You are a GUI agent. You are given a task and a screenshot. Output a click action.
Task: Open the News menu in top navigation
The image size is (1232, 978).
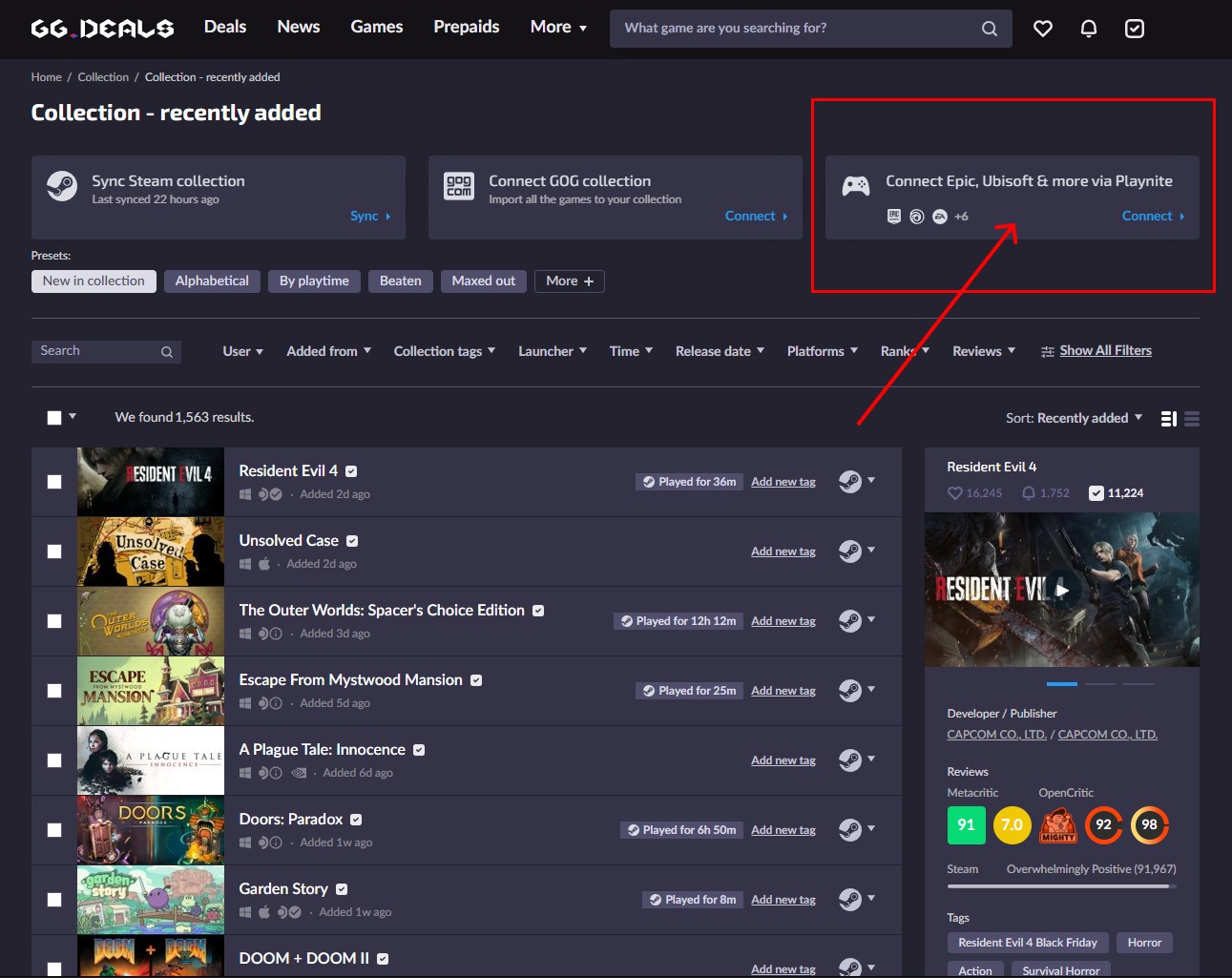(299, 27)
